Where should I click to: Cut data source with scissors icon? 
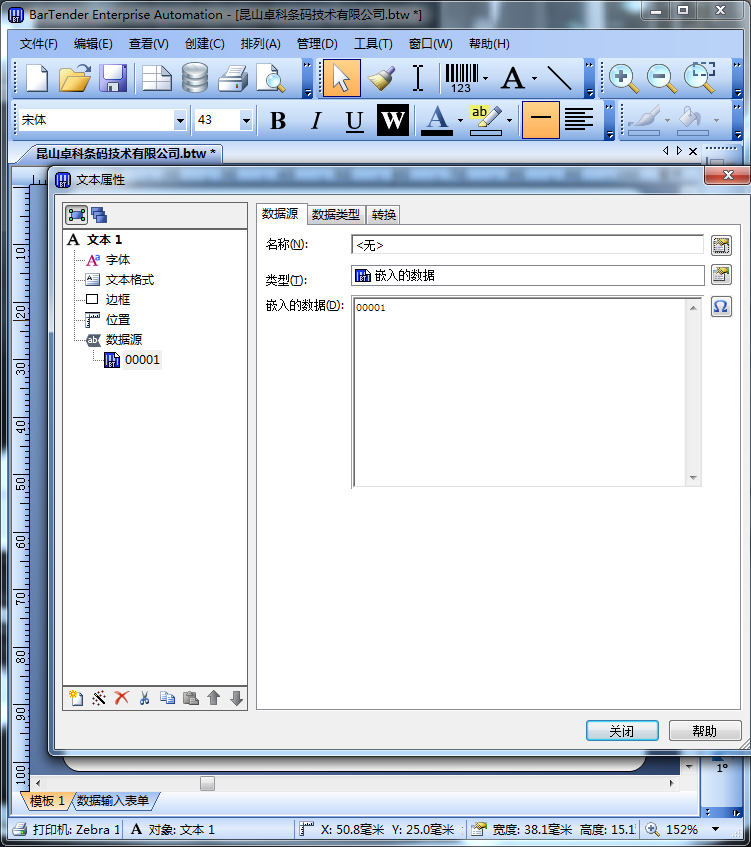144,698
